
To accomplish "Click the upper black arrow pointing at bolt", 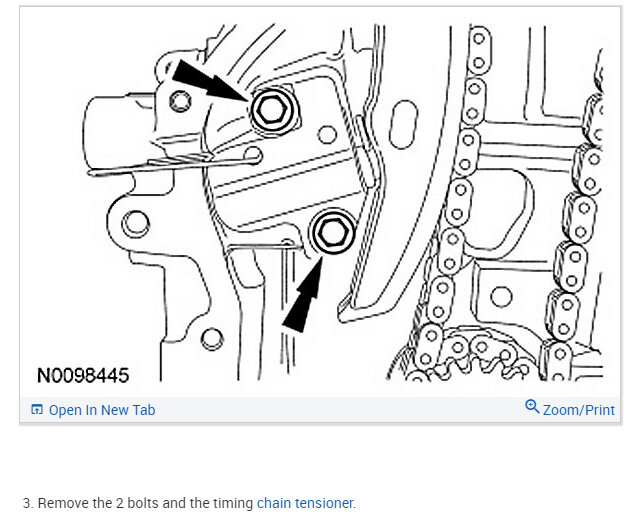I will click(208, 81).
